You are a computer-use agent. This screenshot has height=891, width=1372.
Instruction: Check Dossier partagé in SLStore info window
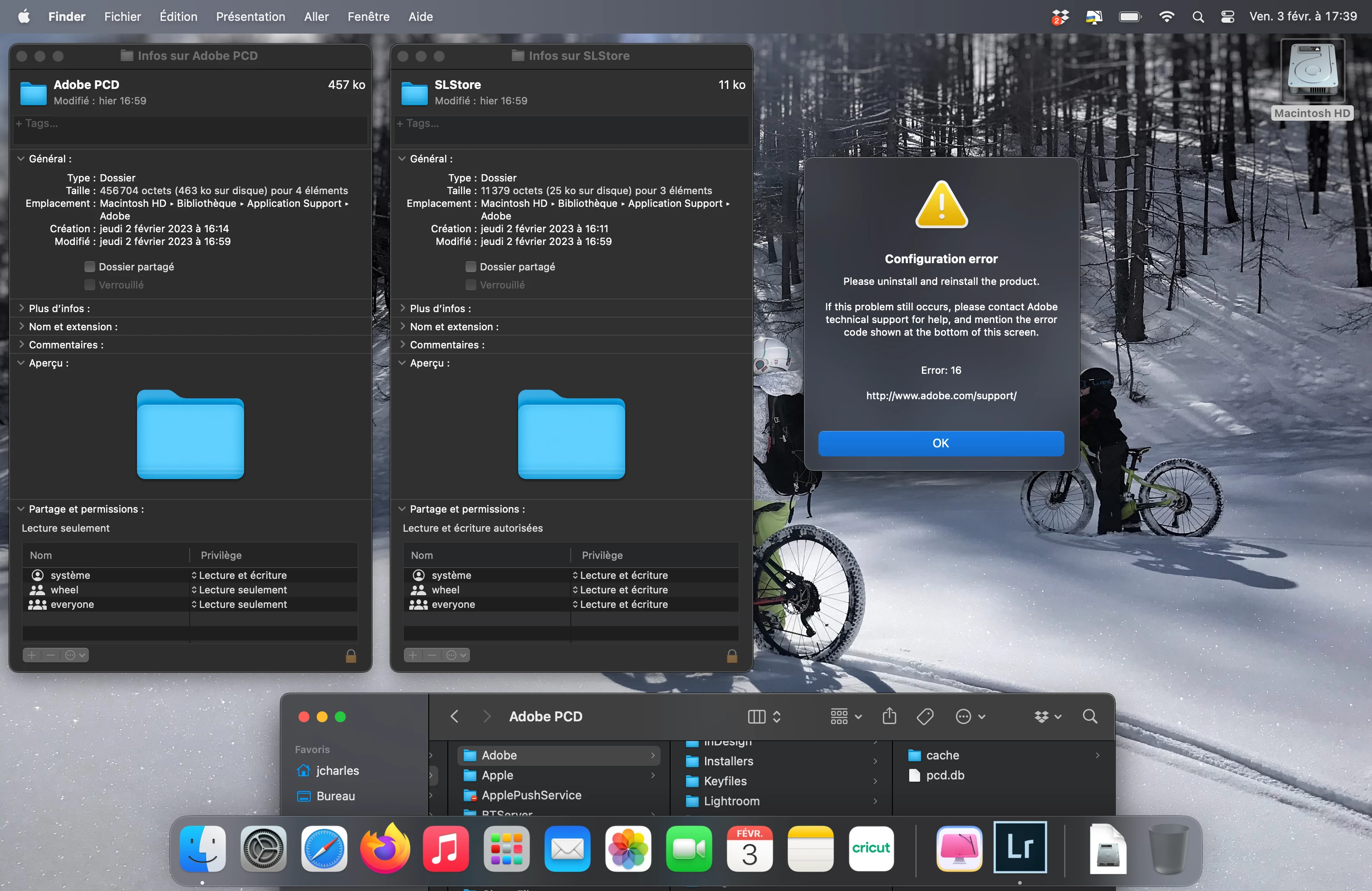tap(471, 267)
